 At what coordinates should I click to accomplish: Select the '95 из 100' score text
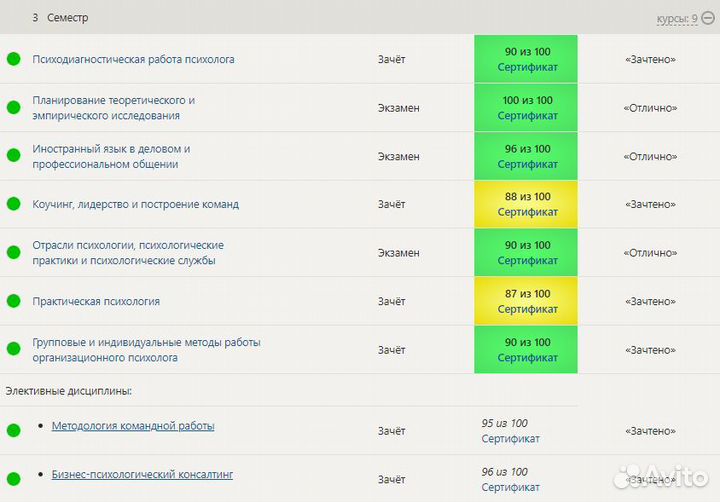pos(504,423)
